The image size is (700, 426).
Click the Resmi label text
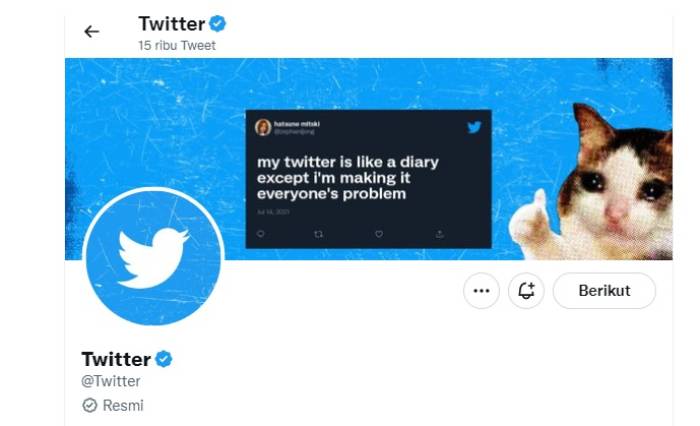tap(123, 405)
